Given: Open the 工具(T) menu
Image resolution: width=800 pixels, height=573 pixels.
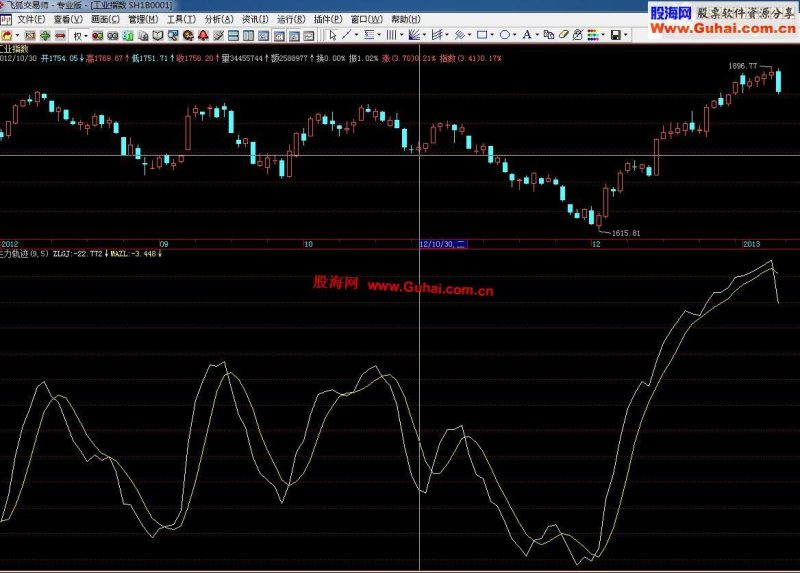Looking at the screenshot, I should click(x=182, y=19).
